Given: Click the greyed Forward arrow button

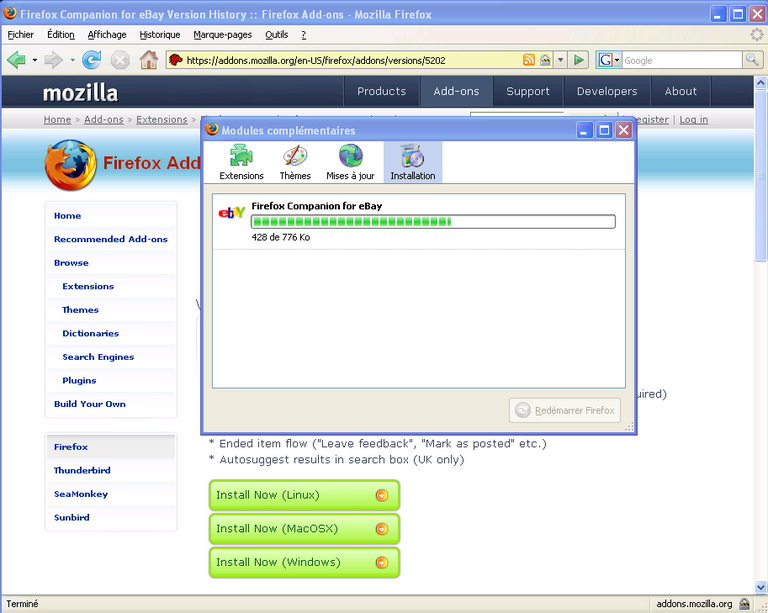Looking at the screenshot, I should 53,60.
